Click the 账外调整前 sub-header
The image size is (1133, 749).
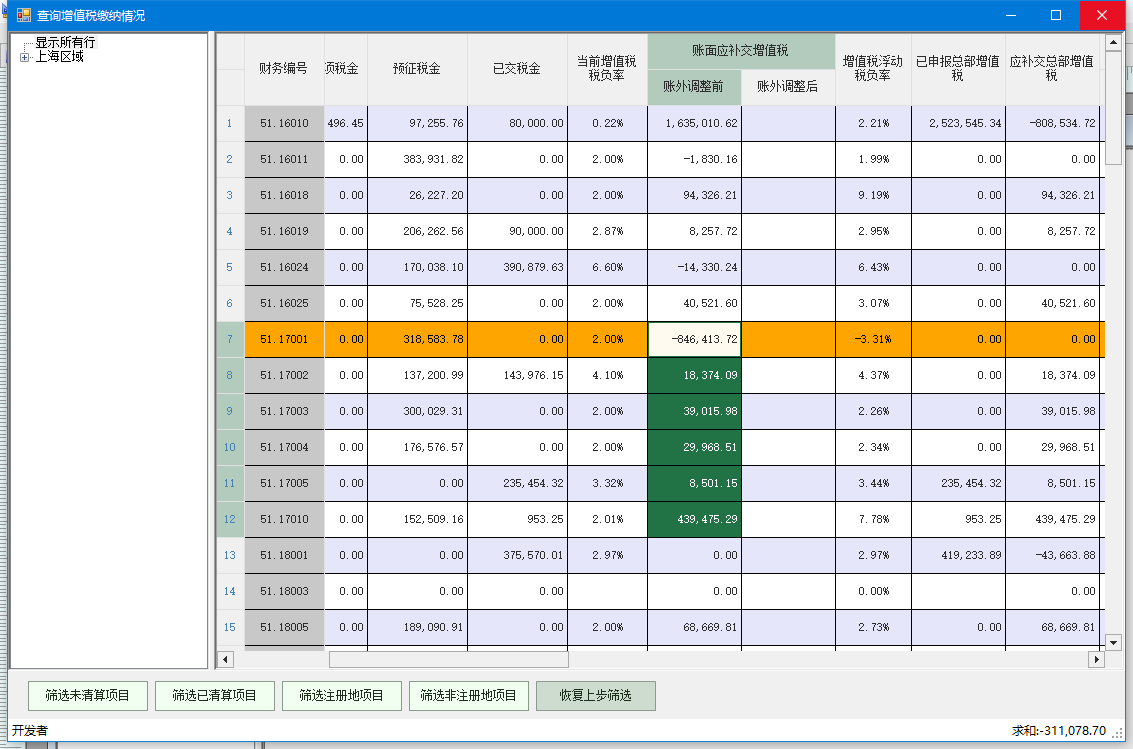pyautogui.click(x=694, y=87)
